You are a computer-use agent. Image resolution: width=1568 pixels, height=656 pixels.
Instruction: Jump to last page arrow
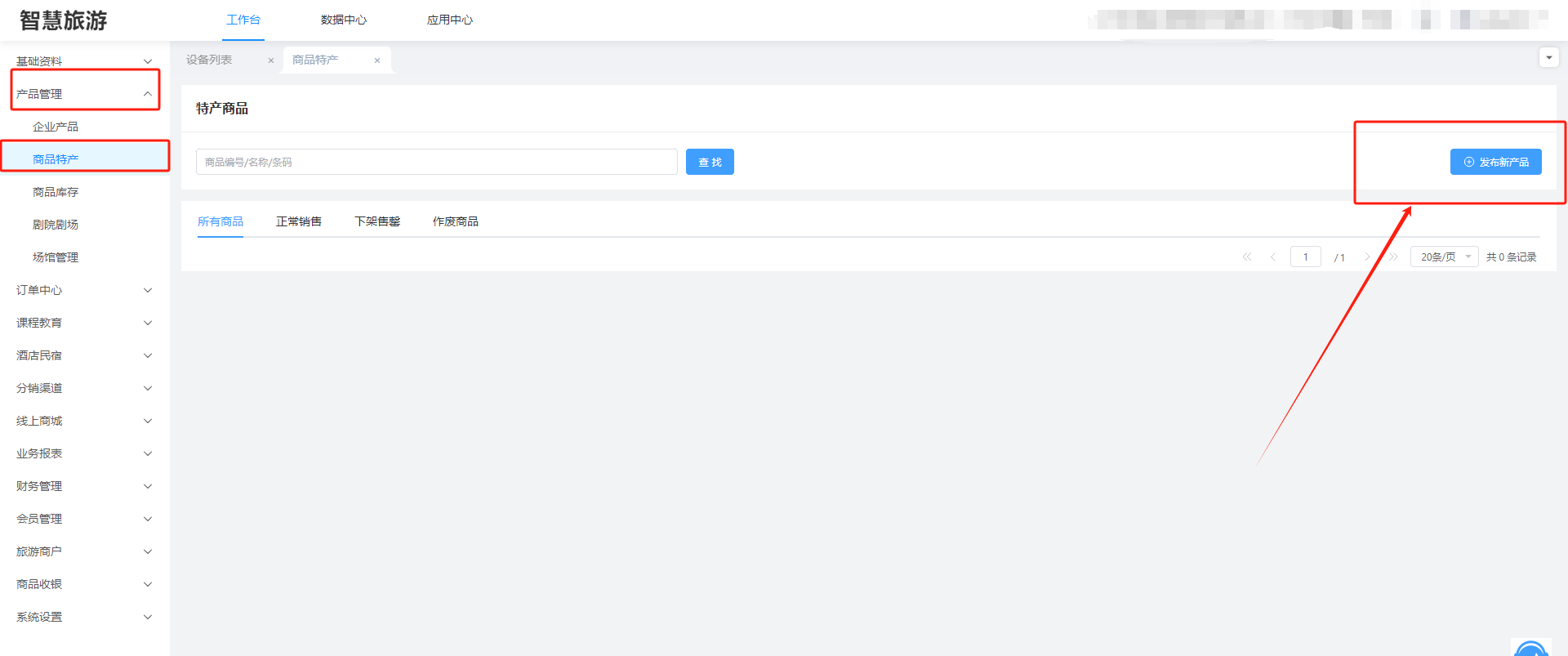tap(1393, 257)
